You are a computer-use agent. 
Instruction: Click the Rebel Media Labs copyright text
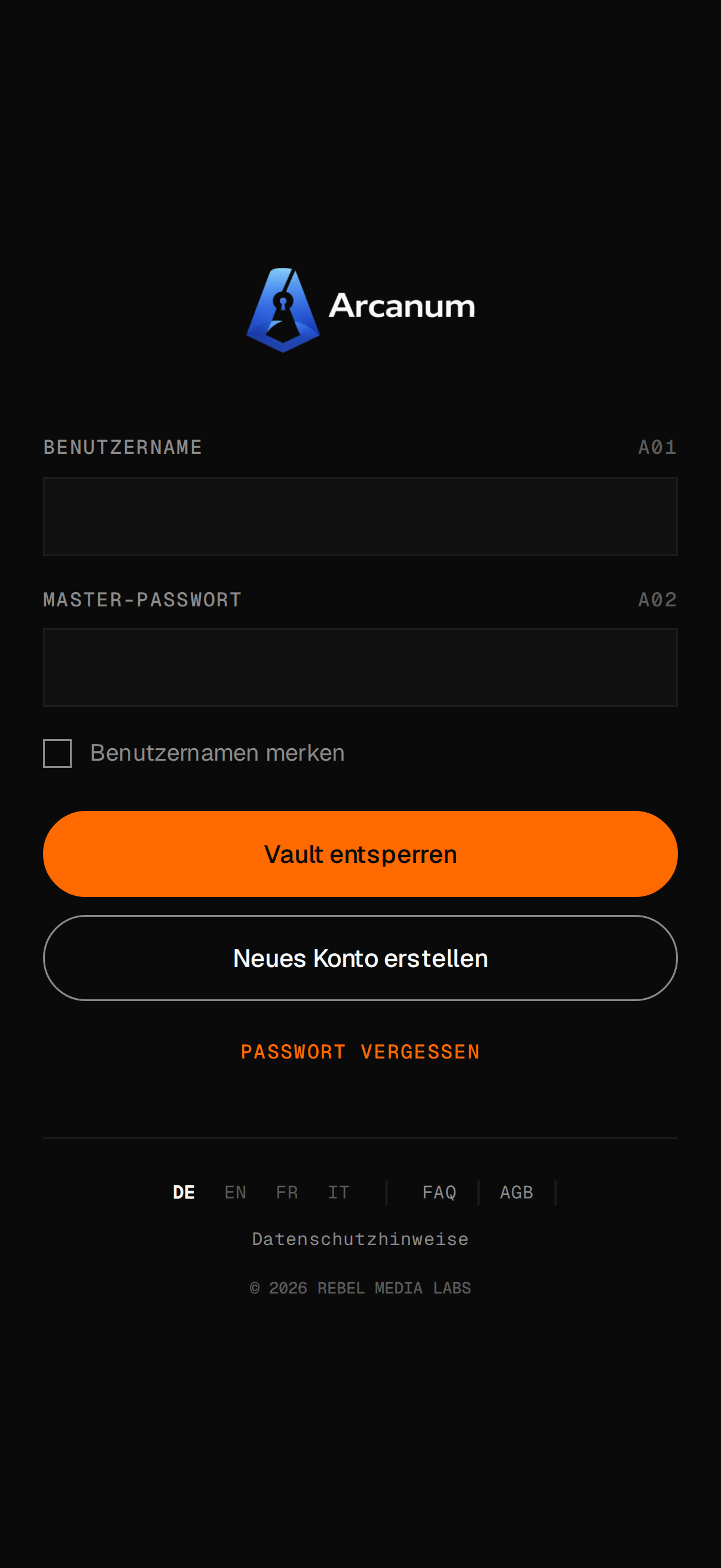point(360,1288)
